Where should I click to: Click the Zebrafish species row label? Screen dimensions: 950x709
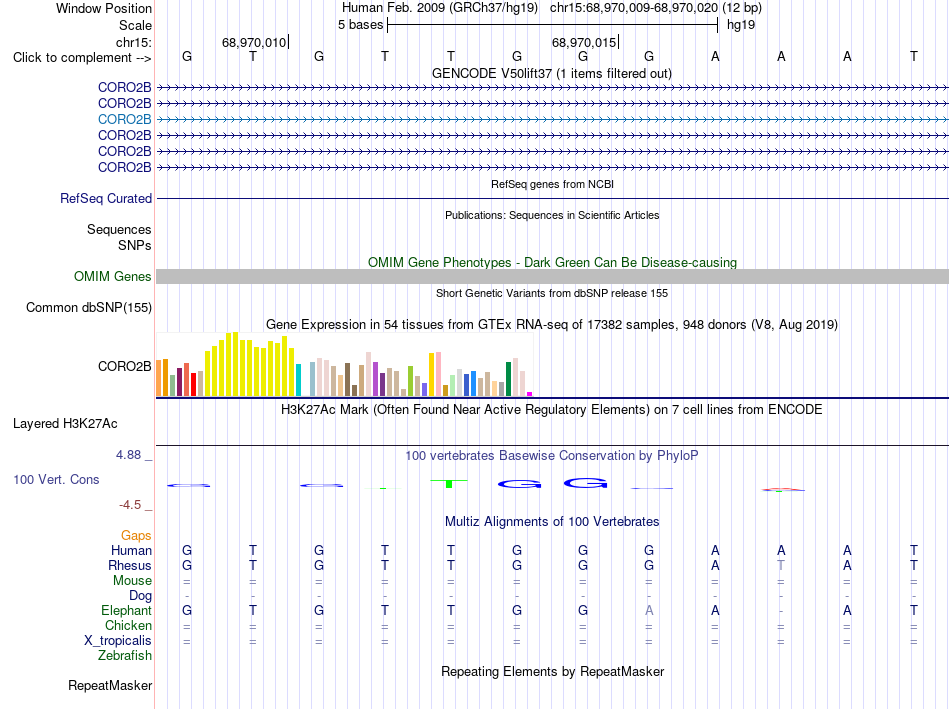pos(125,656)
